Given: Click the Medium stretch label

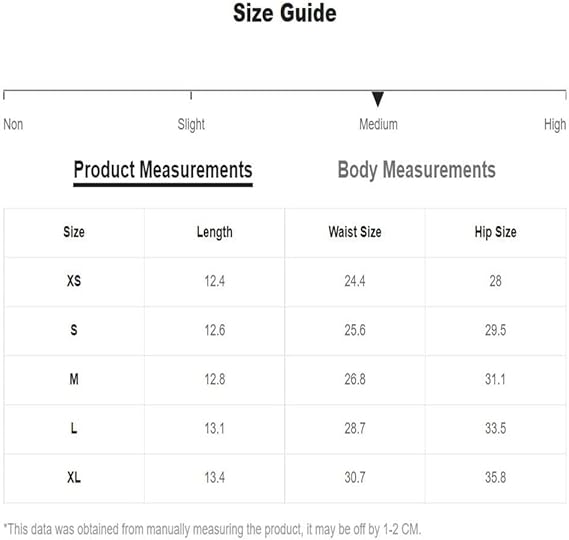Looking at the screenshot, I should point(378,124).
